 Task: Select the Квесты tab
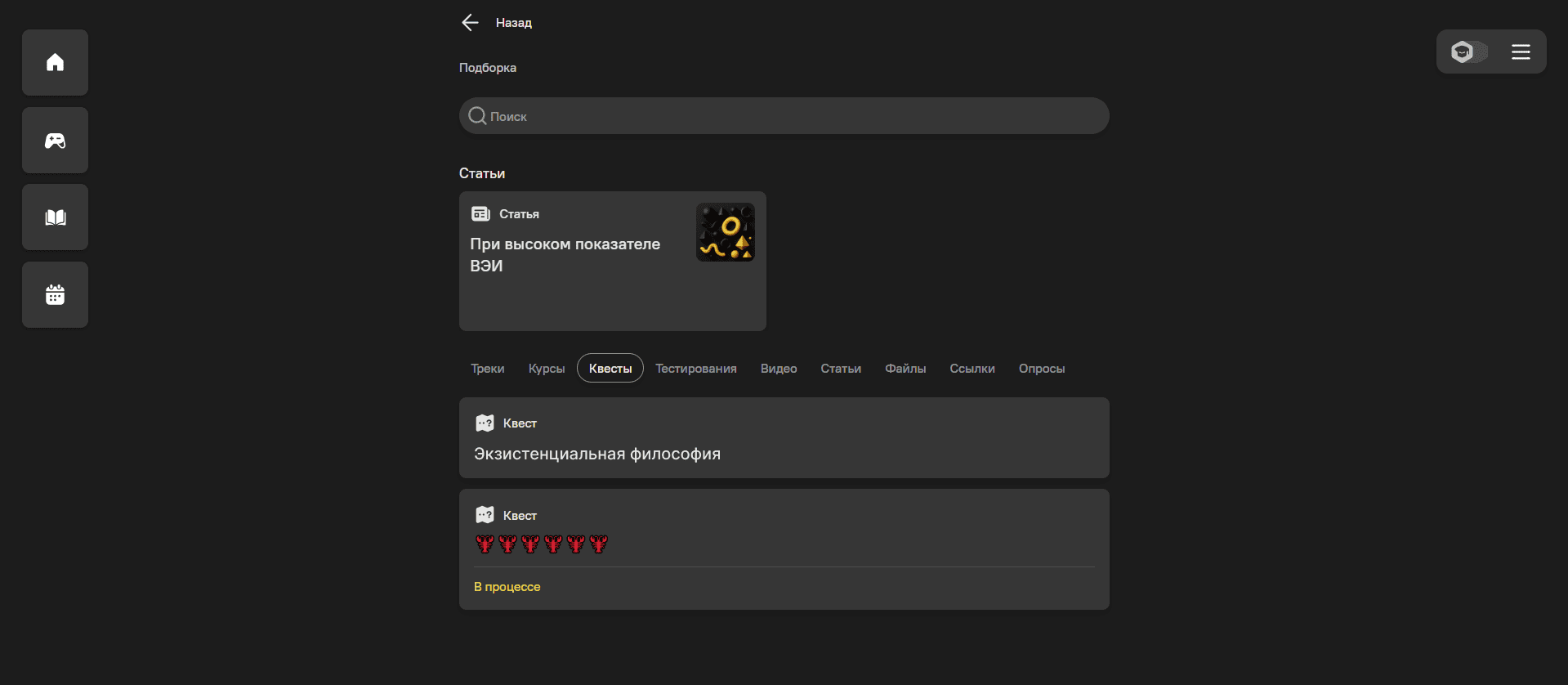[x=610, y=369]
